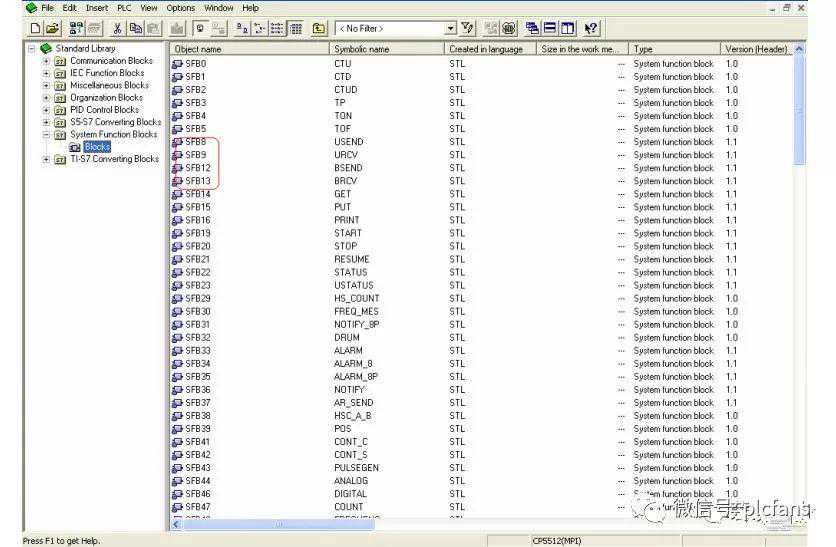Viewport: 836px width, 547px height.
Task: Select the SFB14 GET block row
Action: (x=198, y=194)
